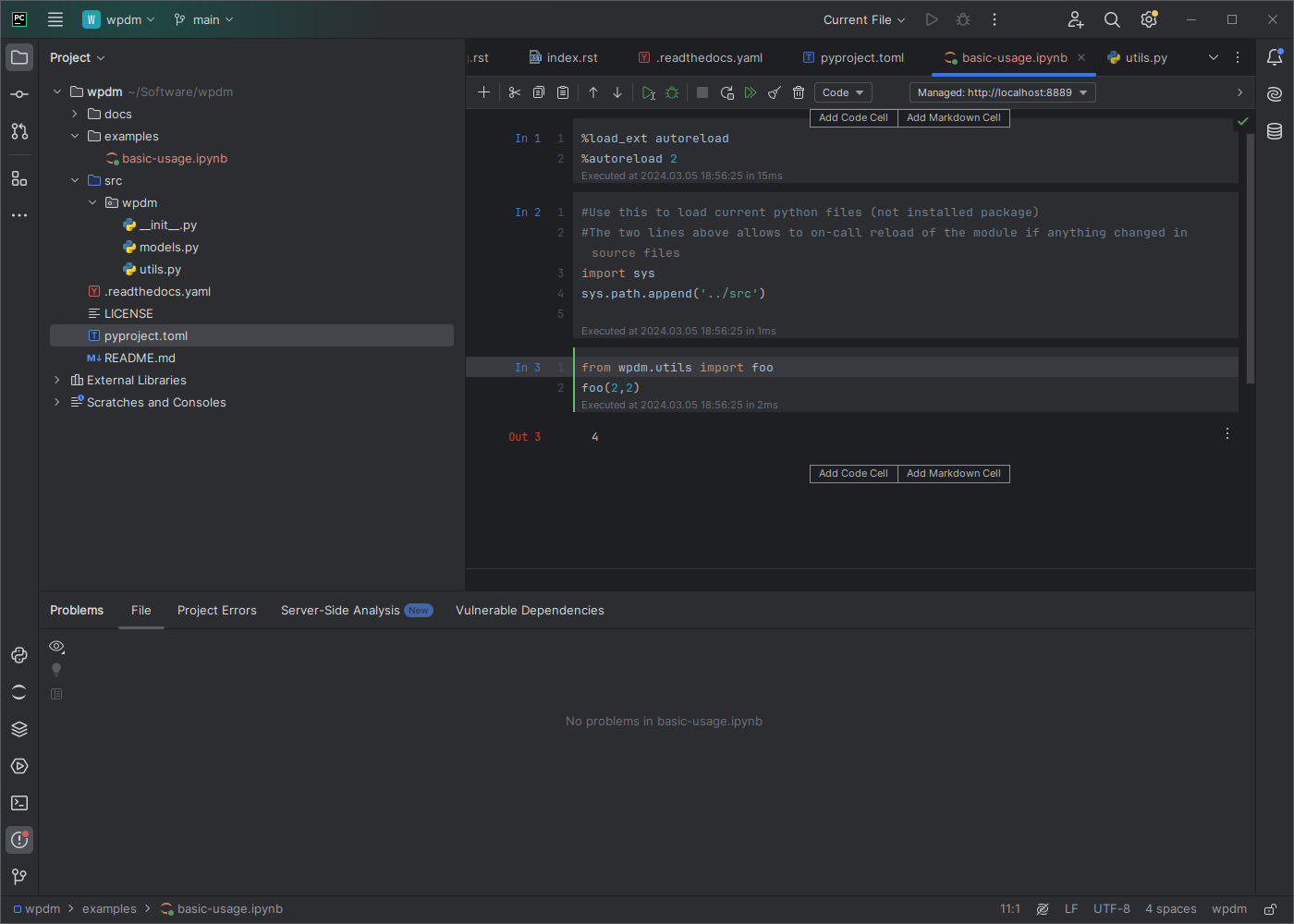Toggle the crossed-out eye icon in the status bar

click(1043, 909)
